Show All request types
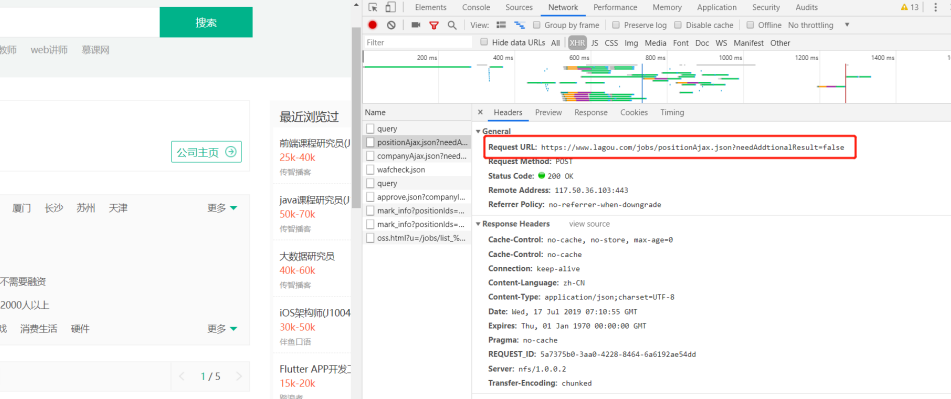 tap(556, 42)
